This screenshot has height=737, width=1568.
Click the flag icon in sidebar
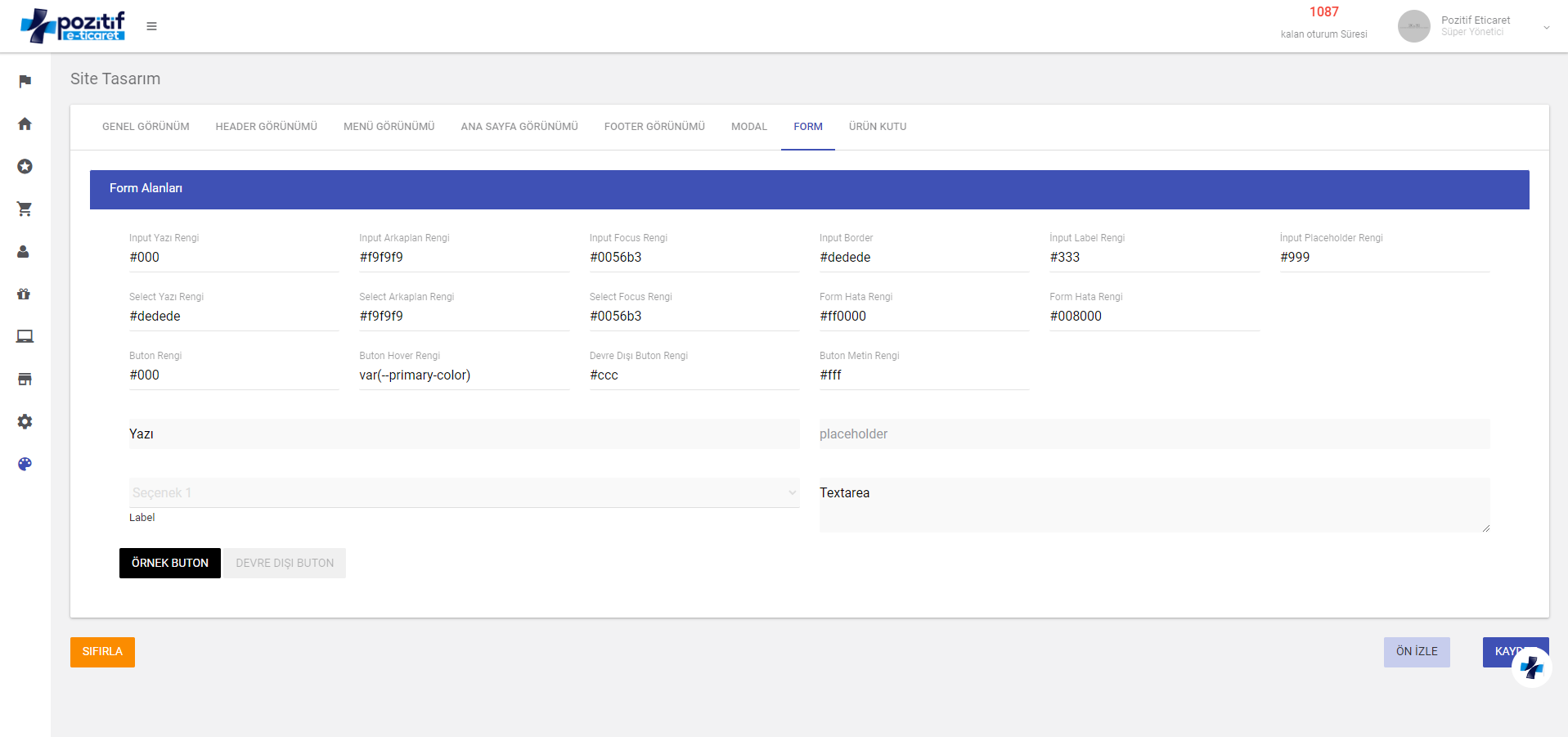(x=25, y=81)
